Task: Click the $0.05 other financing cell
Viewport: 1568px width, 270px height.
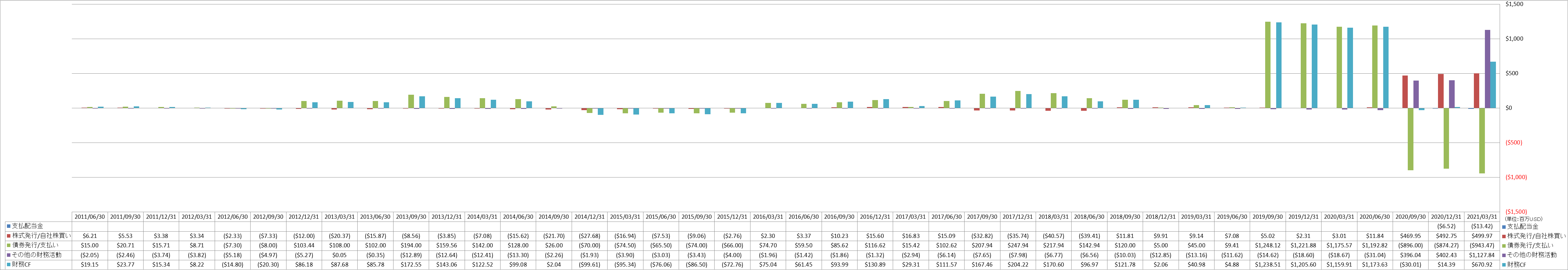Action: coord(340,256)
